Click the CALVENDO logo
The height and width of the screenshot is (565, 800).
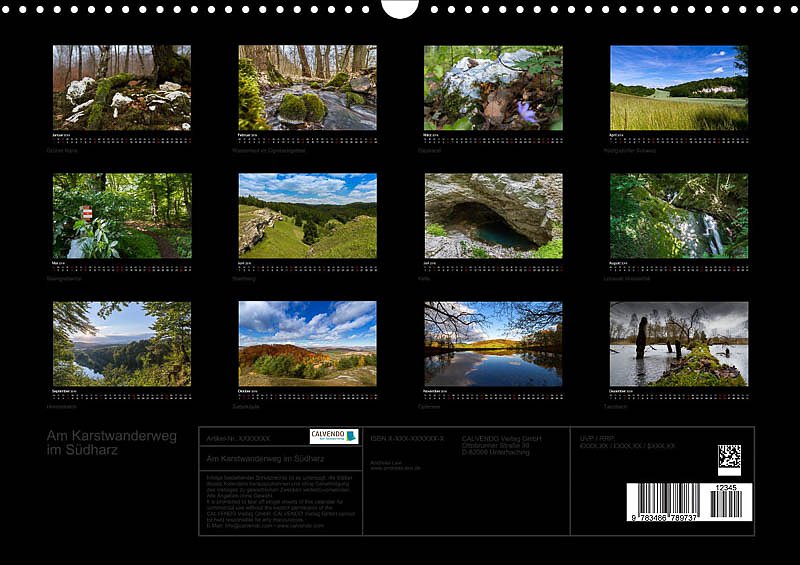(334, 436)
